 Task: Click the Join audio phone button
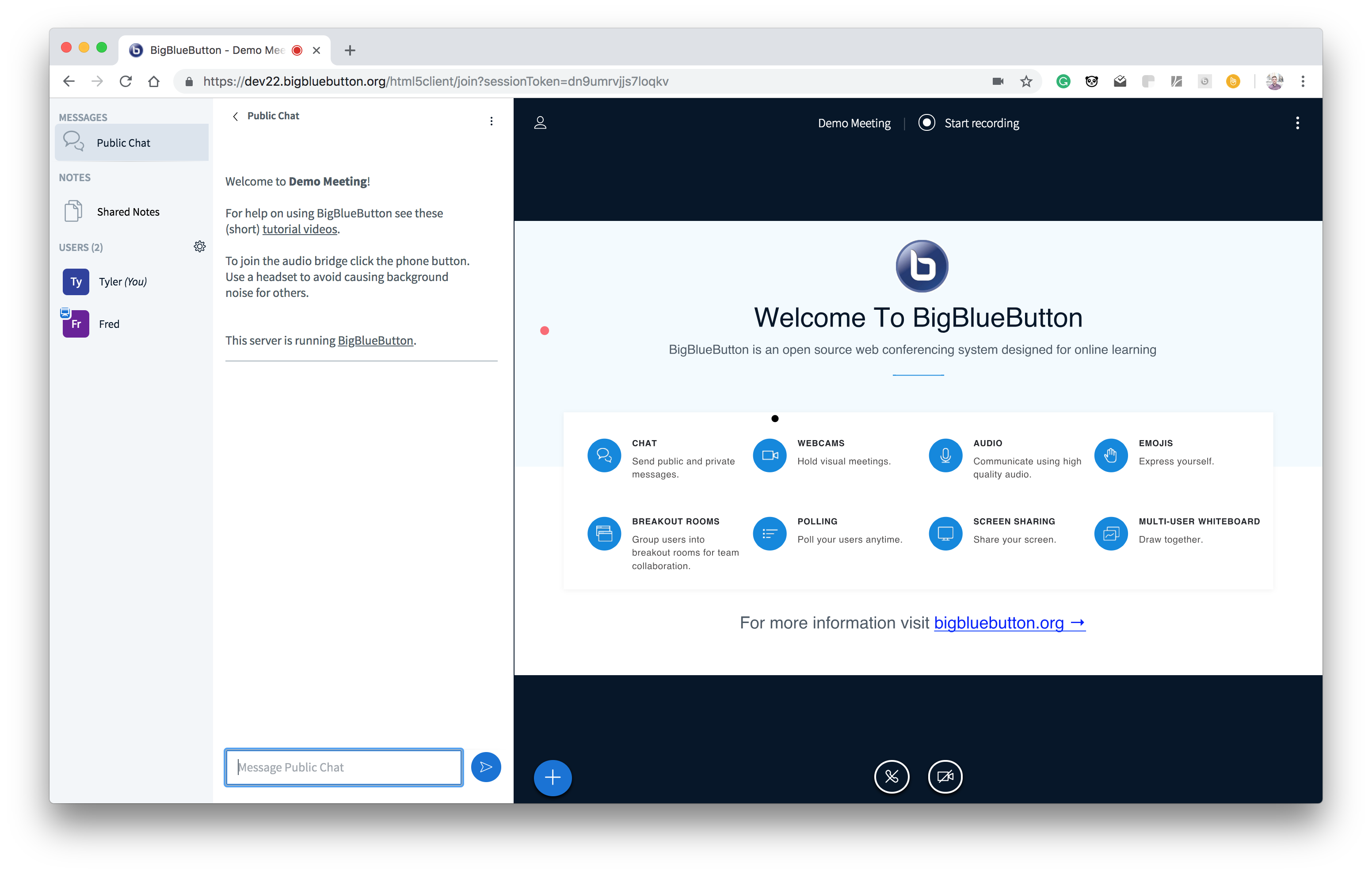click(x=891, y=777)
